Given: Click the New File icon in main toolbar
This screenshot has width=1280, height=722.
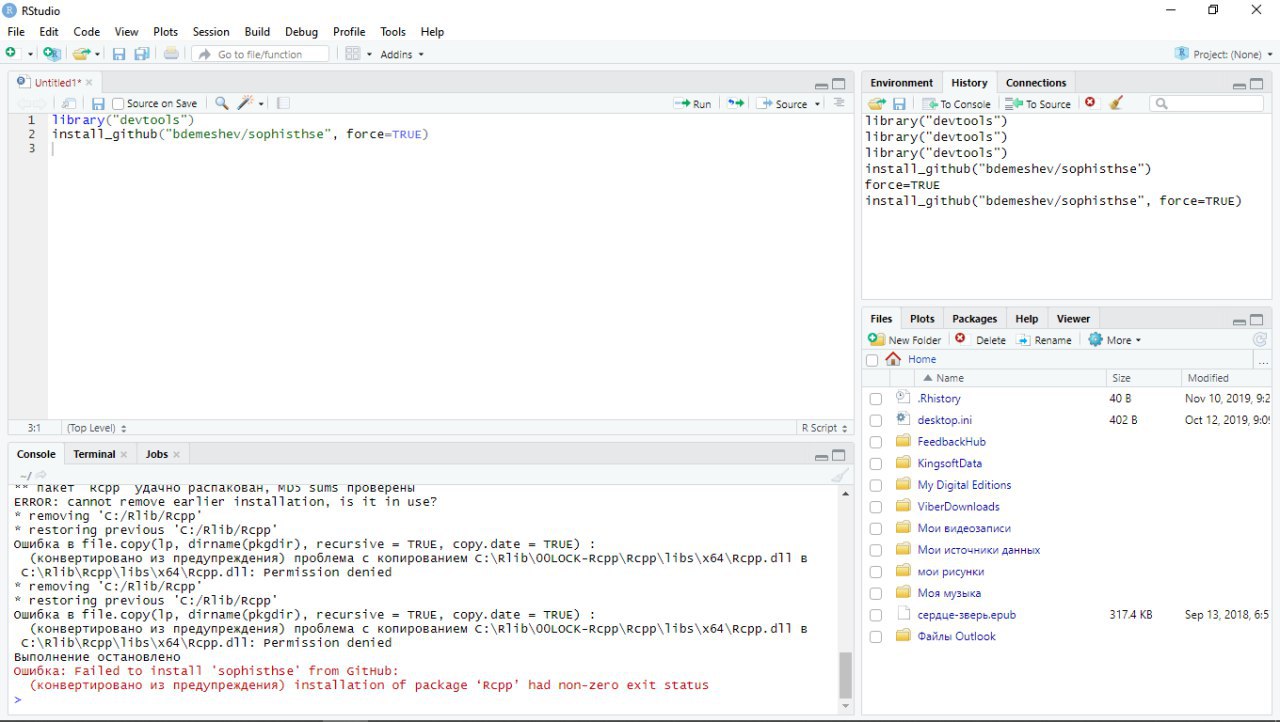Looking at the screenshot, I should pos(12,54).
